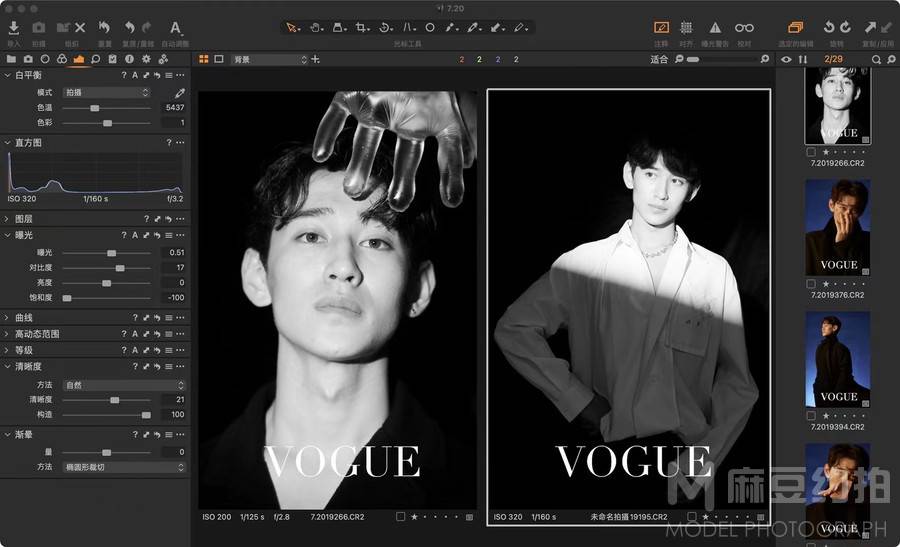900x547 pixels.
Task: Collapse the 曝光 exposure panel
Action: pyautogui.click(x=7, y=235)
